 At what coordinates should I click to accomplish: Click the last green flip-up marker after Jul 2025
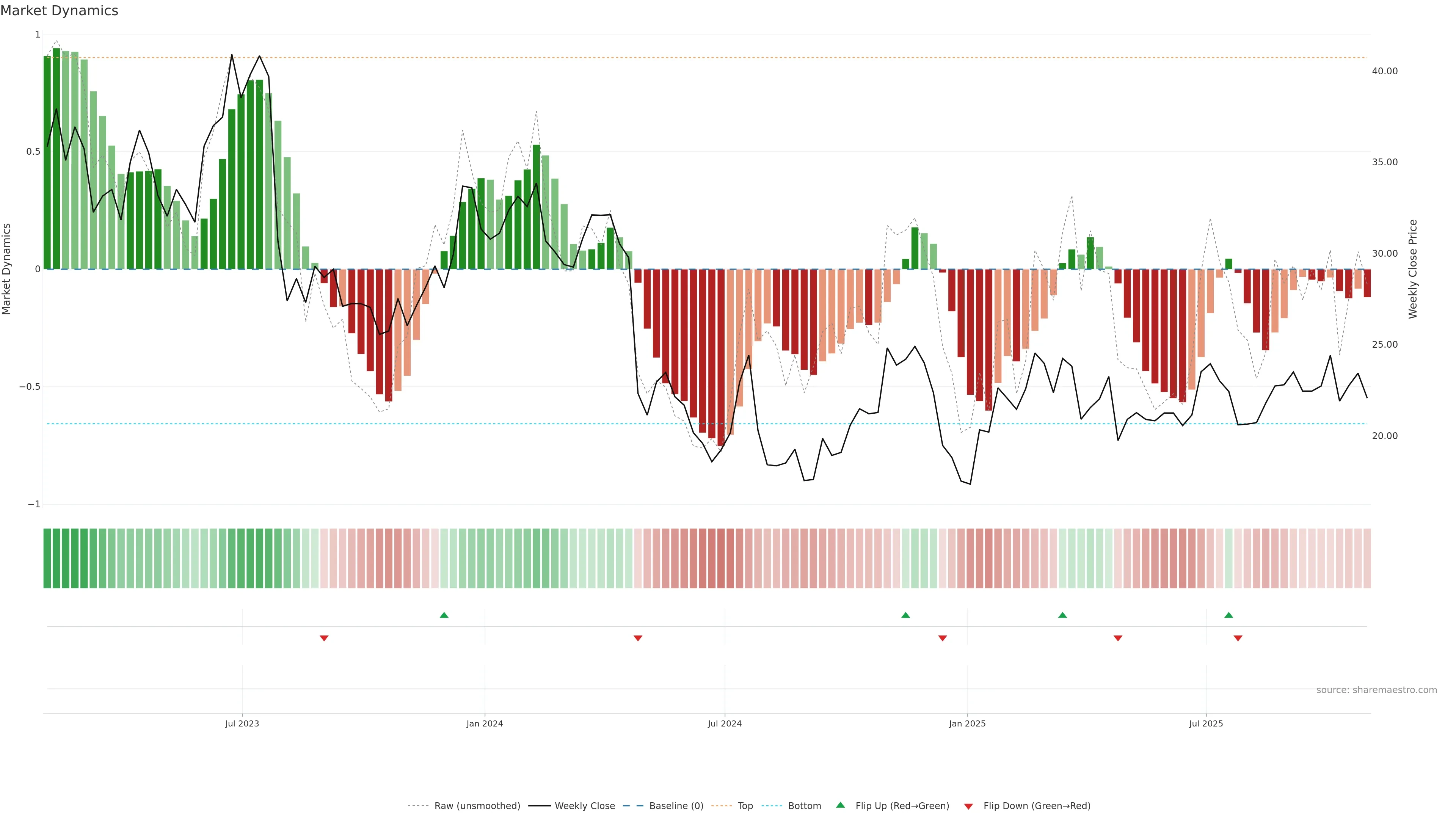click(1228, 615)
